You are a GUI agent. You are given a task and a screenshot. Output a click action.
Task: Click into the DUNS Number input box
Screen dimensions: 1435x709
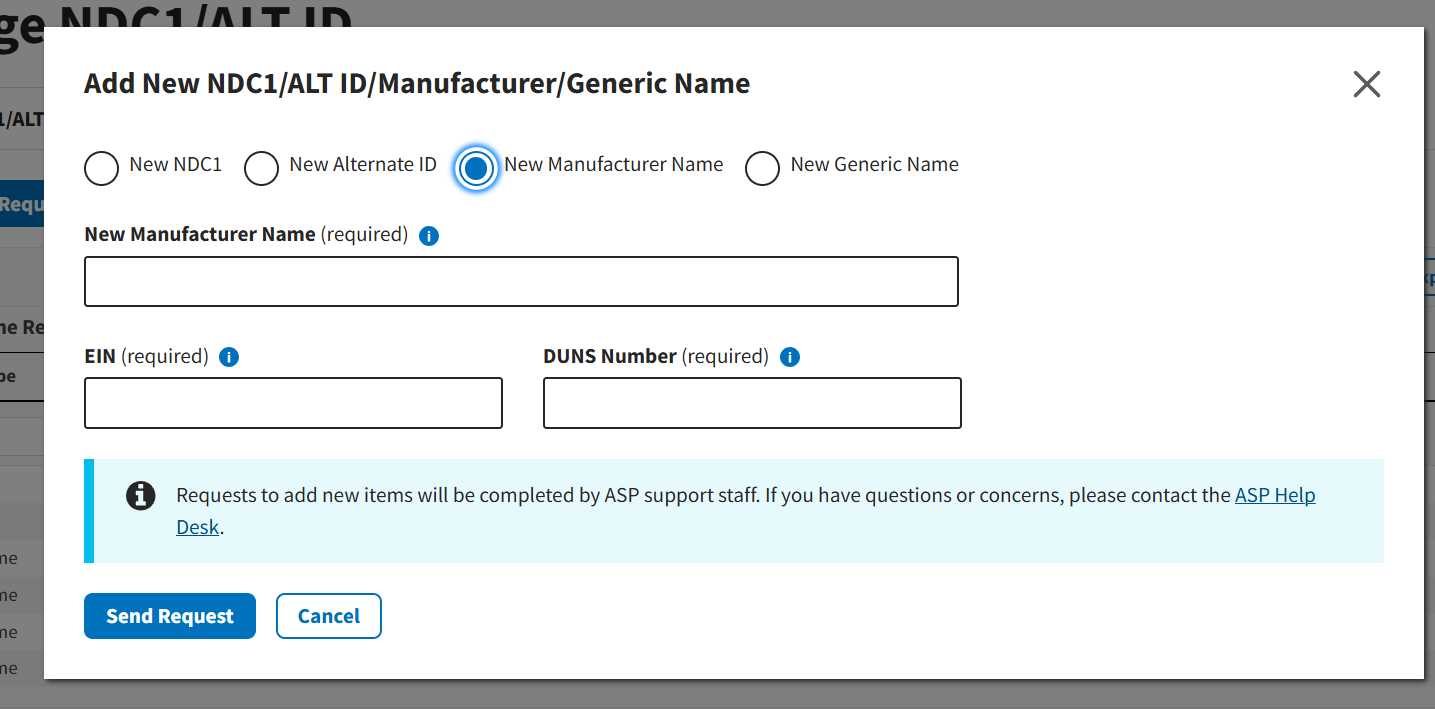coord(752,403)
